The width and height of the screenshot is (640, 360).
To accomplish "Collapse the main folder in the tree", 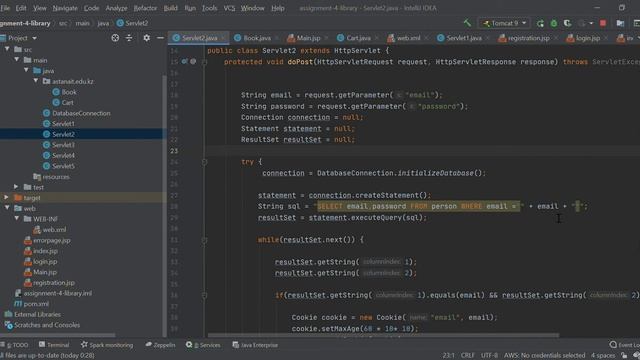I will [17, 60].
